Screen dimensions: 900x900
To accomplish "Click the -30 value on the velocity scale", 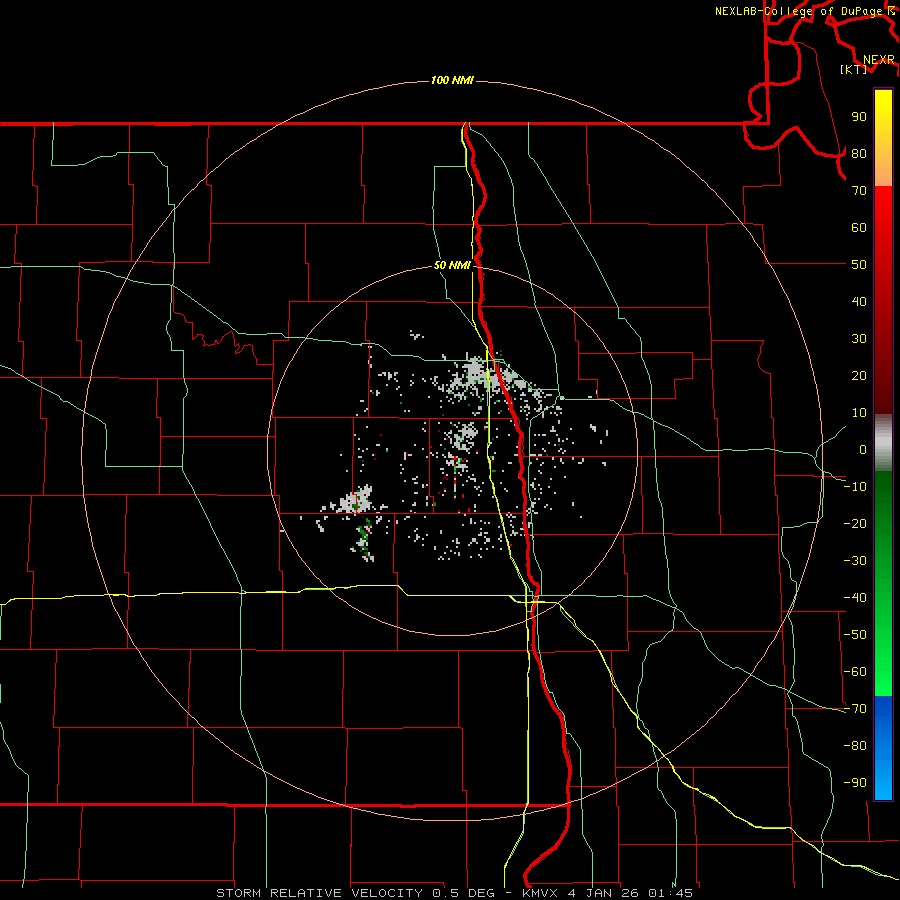I will pos(855,561).
